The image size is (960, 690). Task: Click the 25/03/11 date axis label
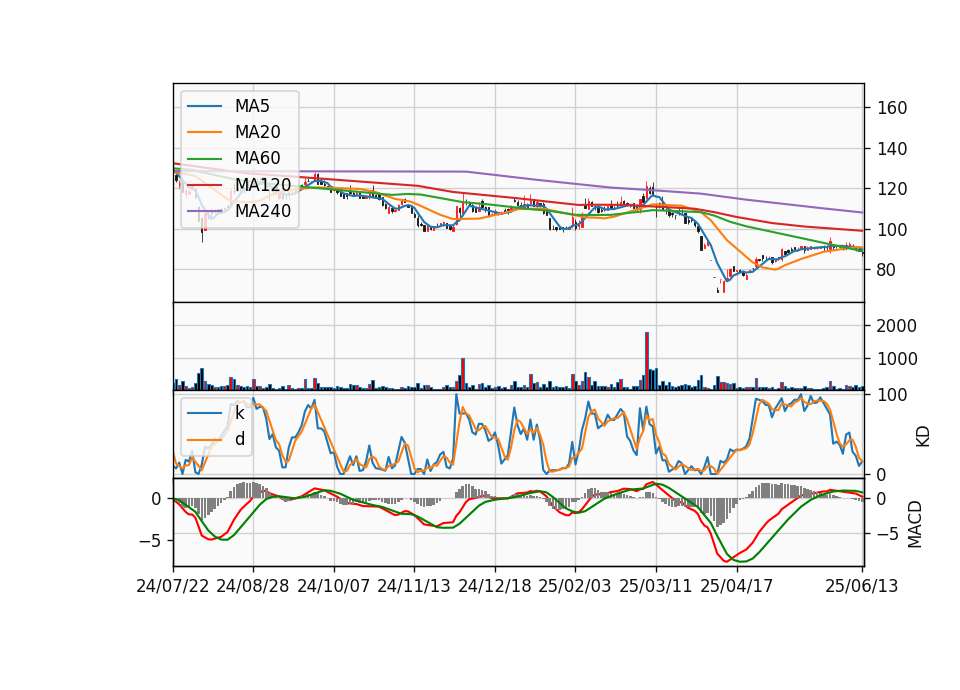coord(656,586)
